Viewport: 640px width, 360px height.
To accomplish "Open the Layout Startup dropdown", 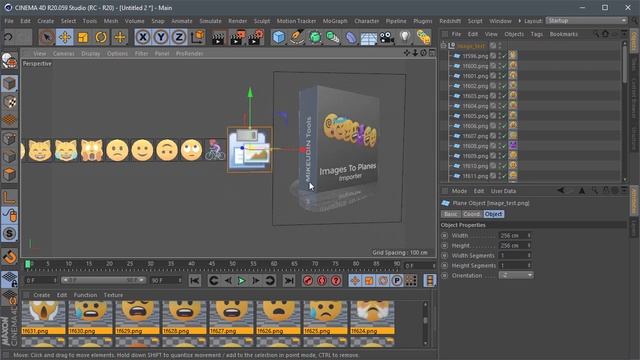I will click(587, 20).
